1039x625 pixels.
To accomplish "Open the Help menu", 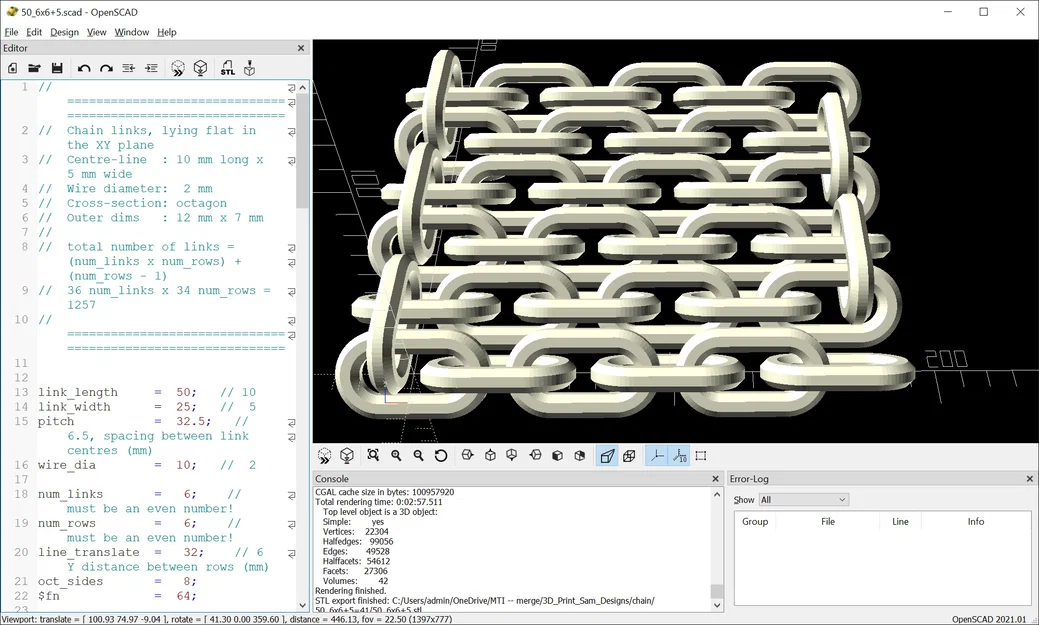I will click(166, 32).
